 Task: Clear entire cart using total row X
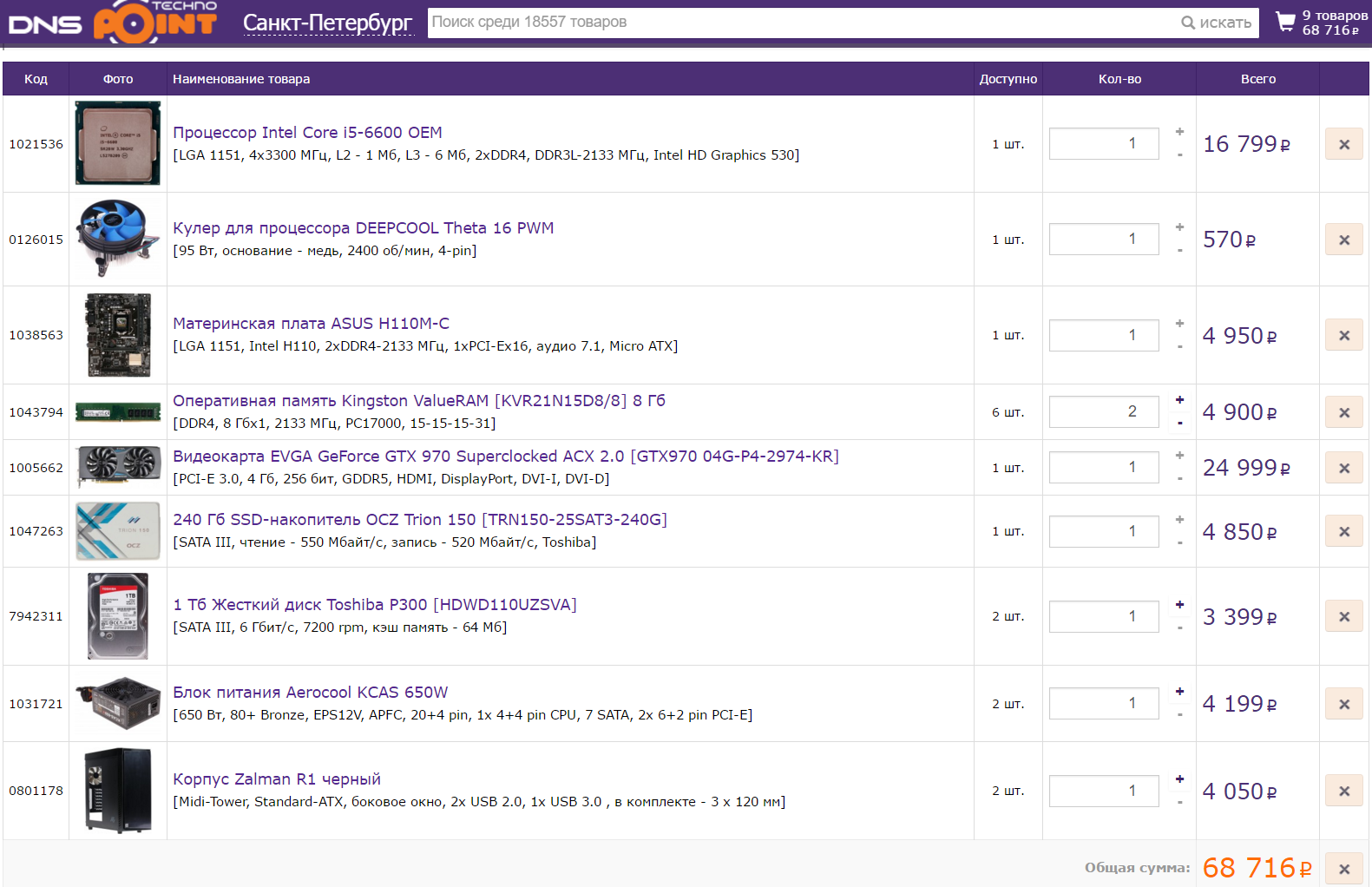pyautogui.click(x=1343, y=868)
